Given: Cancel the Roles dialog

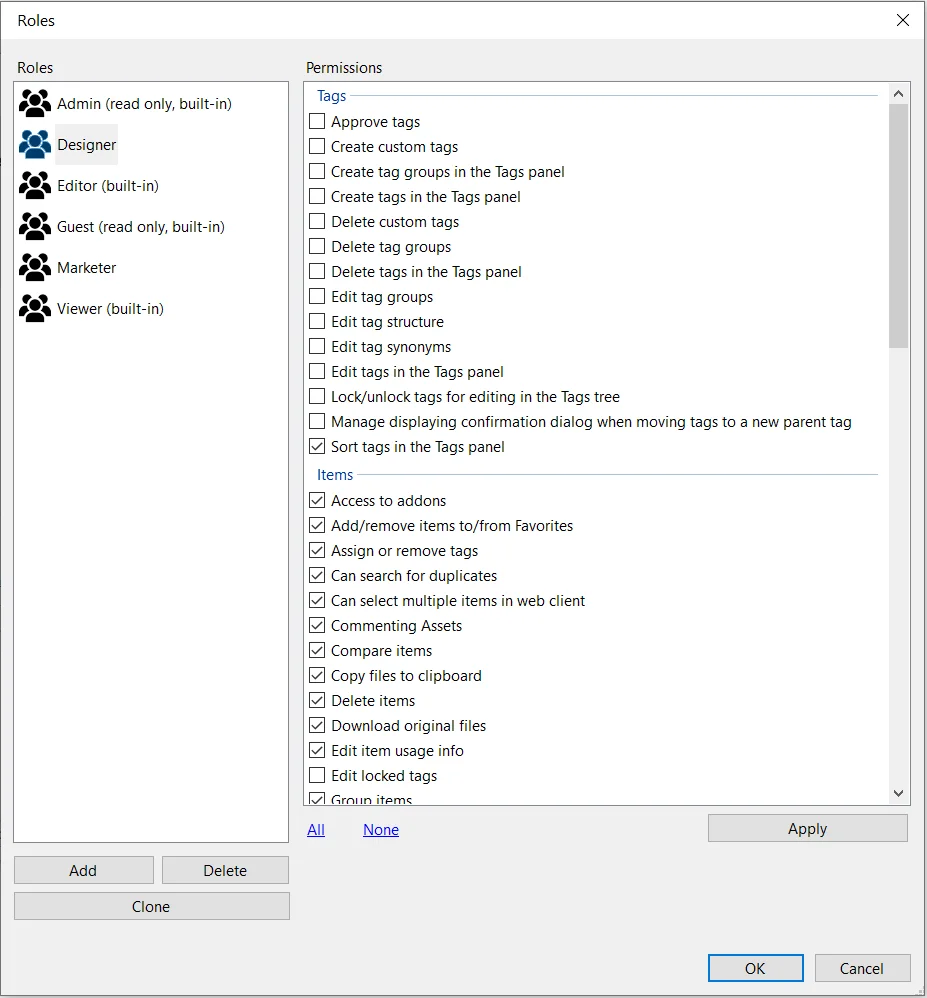Looking at the screenshot, I should (x=862, y=968).
